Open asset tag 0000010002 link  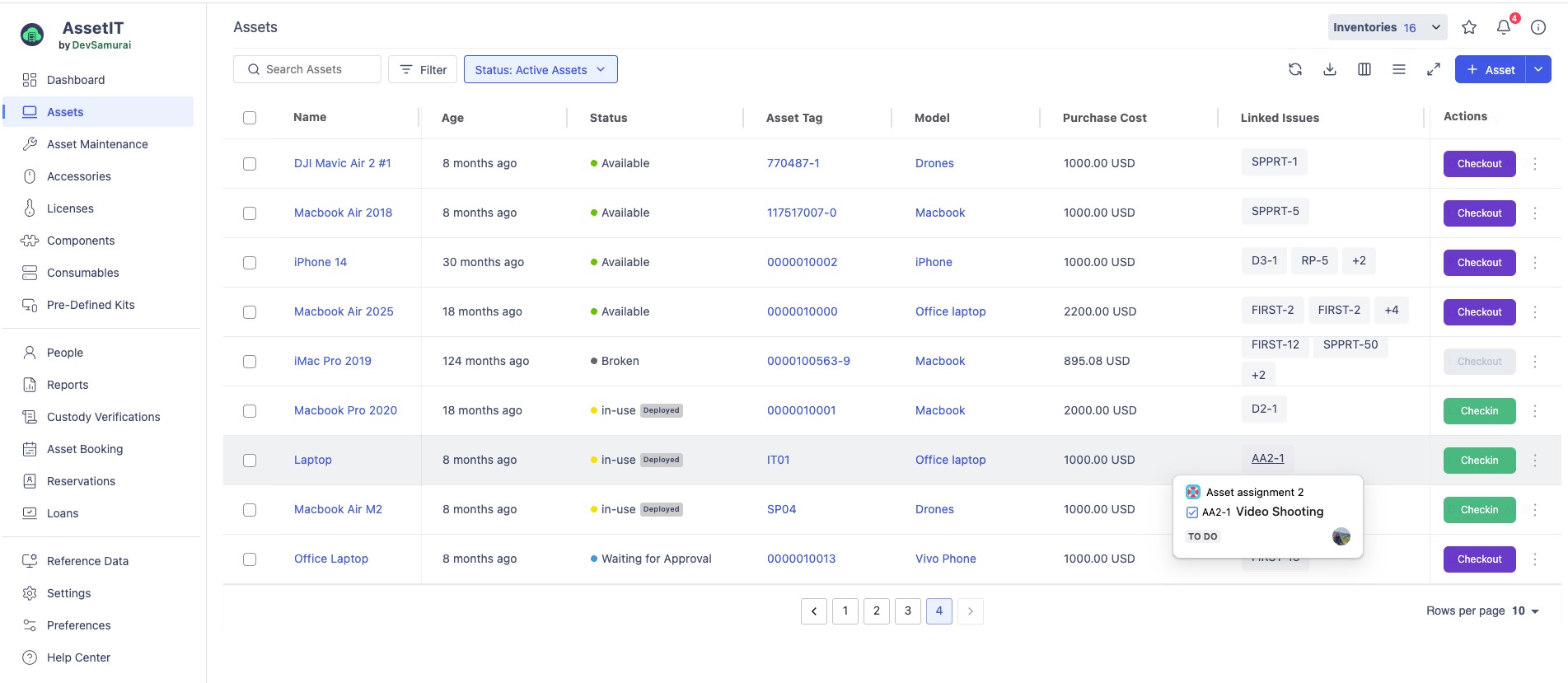point(802,262)
